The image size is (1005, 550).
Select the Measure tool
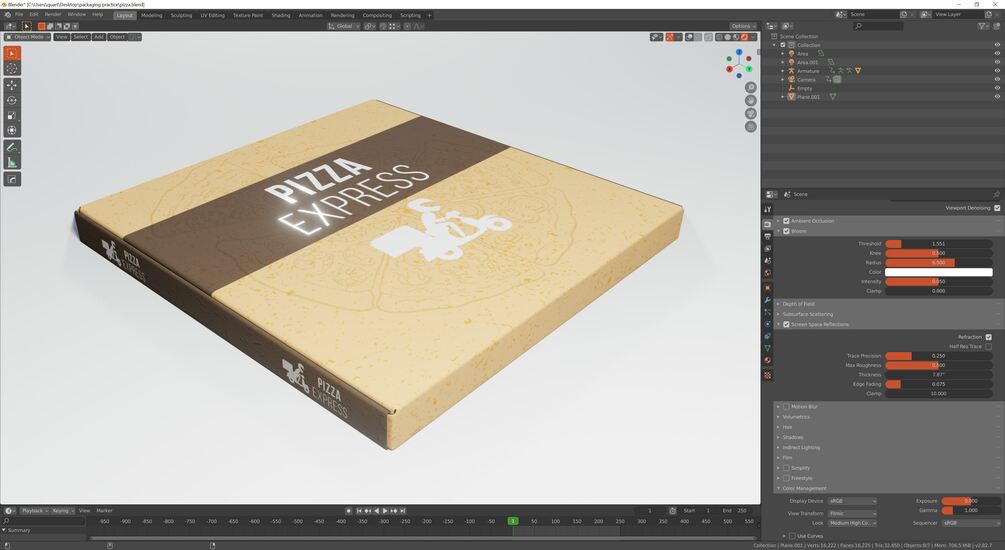(x=12, y=162)
